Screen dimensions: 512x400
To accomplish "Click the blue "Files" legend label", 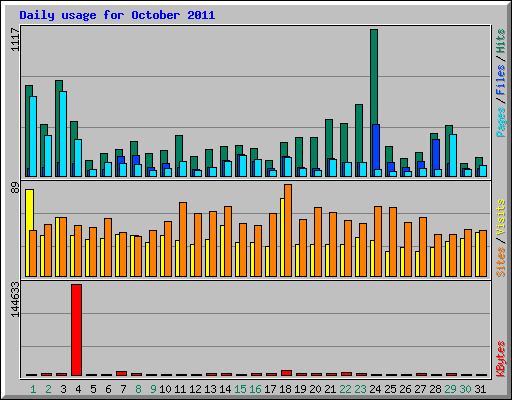I will tap(501, 79).
